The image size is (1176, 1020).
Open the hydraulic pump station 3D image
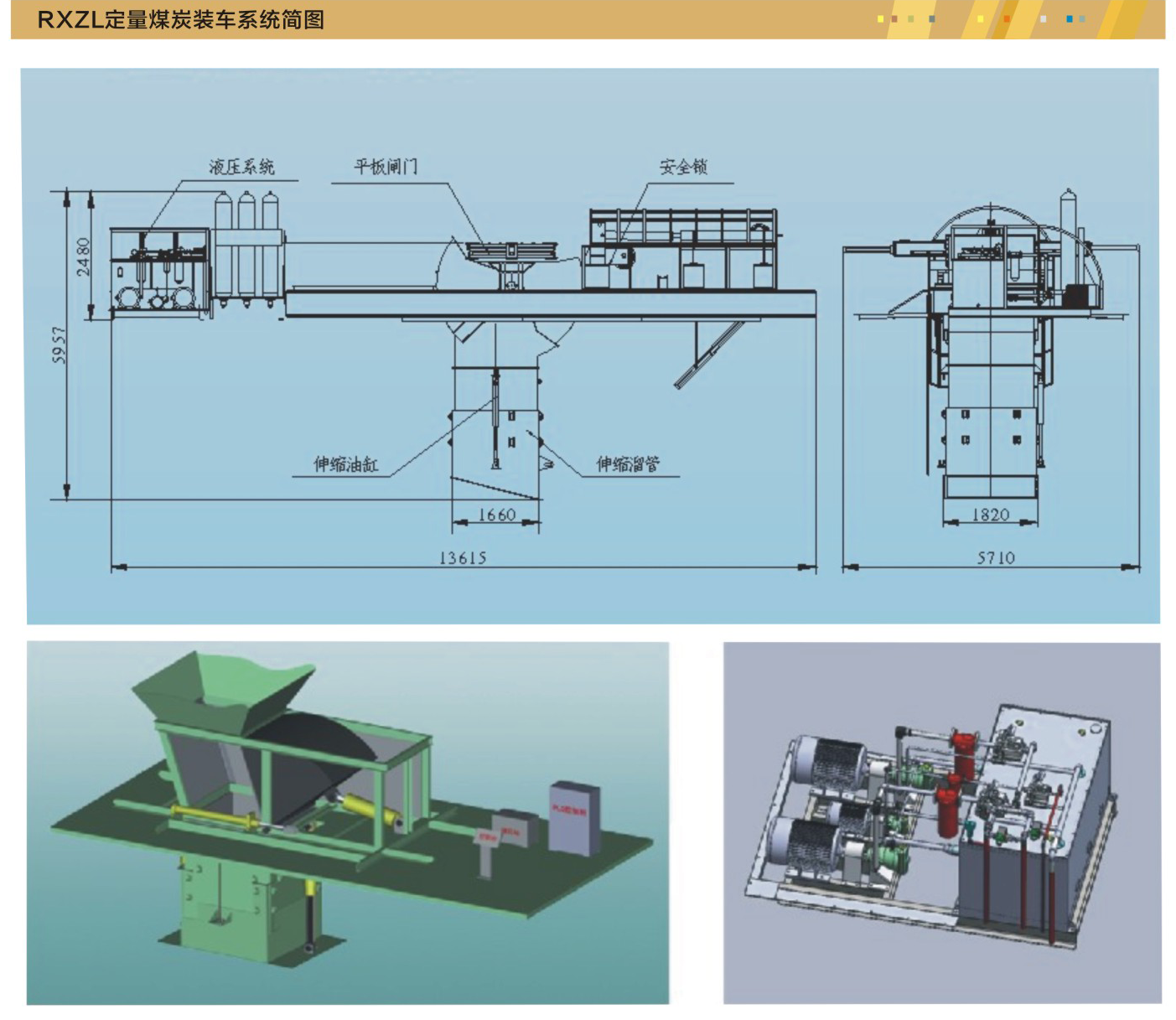click(x=941, y=821)
